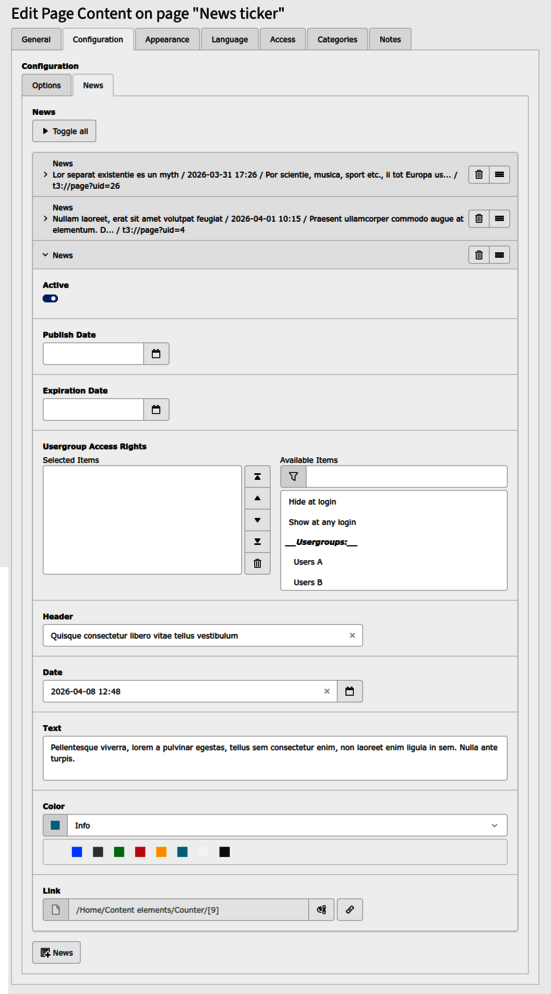Toggle the Active switch off
Screen dimensions: 551x994
50,299
